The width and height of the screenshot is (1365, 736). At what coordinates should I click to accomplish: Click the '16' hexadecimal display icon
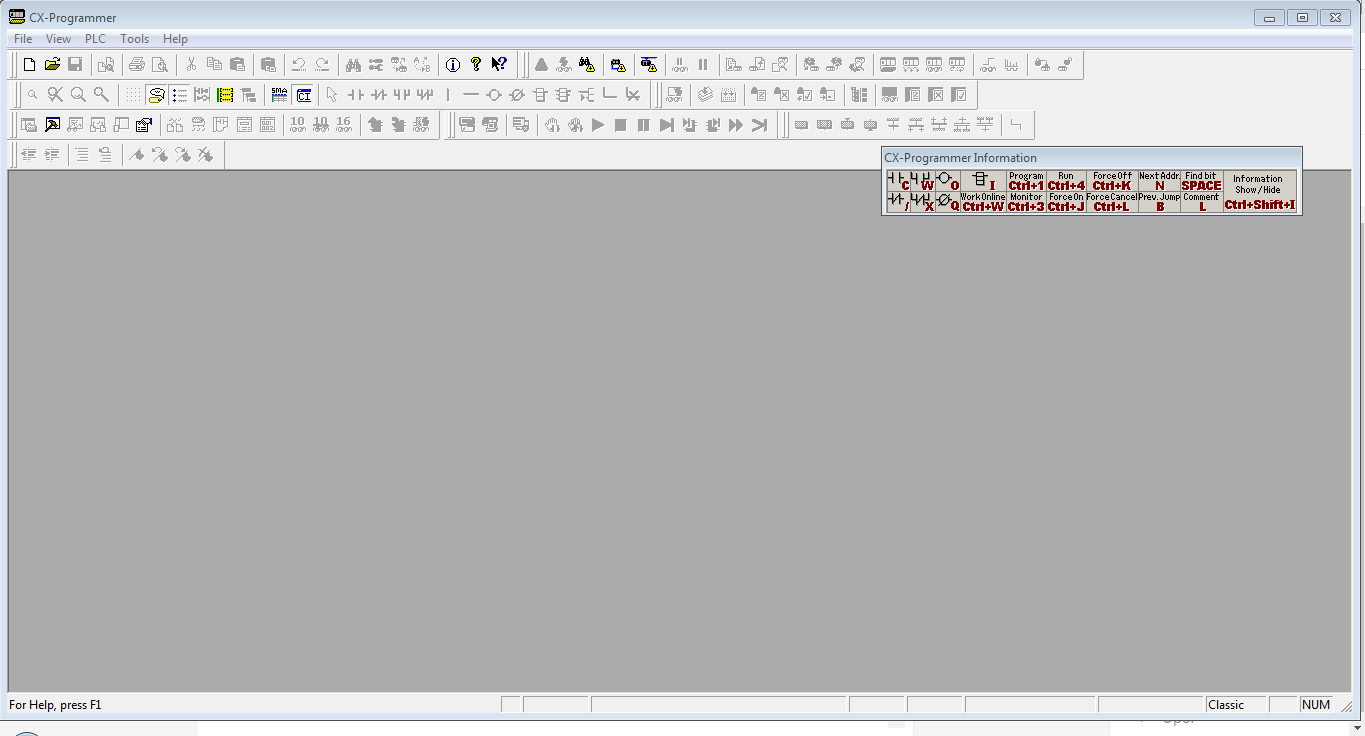344,125
